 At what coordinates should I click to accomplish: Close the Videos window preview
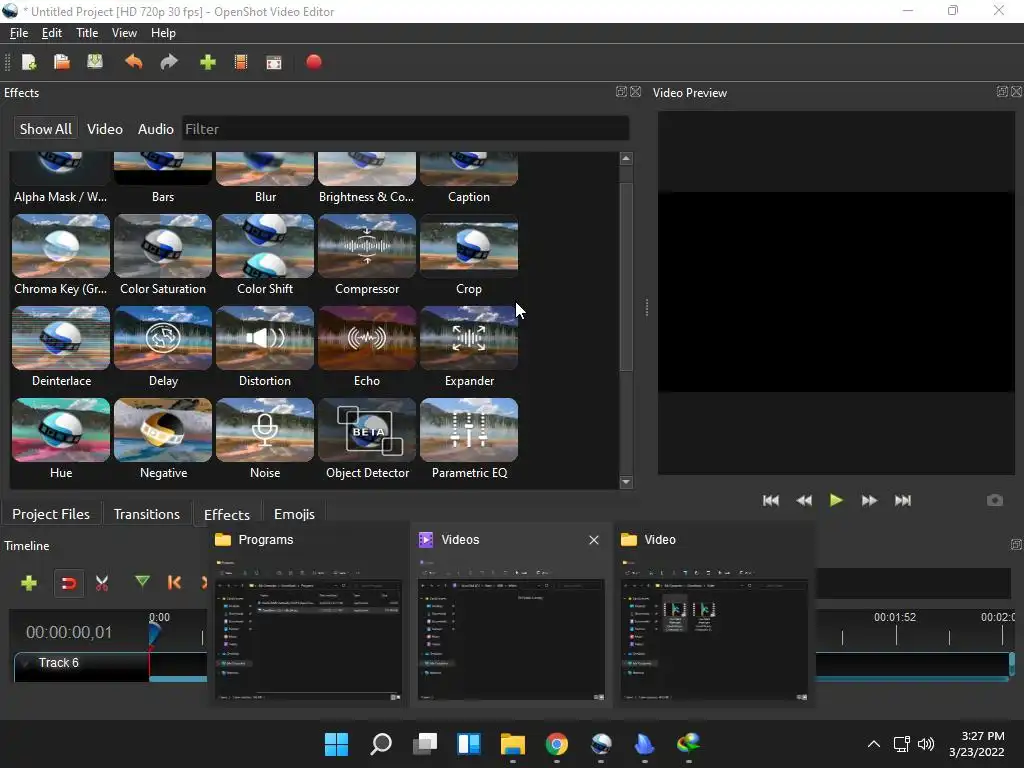point(594,540)
